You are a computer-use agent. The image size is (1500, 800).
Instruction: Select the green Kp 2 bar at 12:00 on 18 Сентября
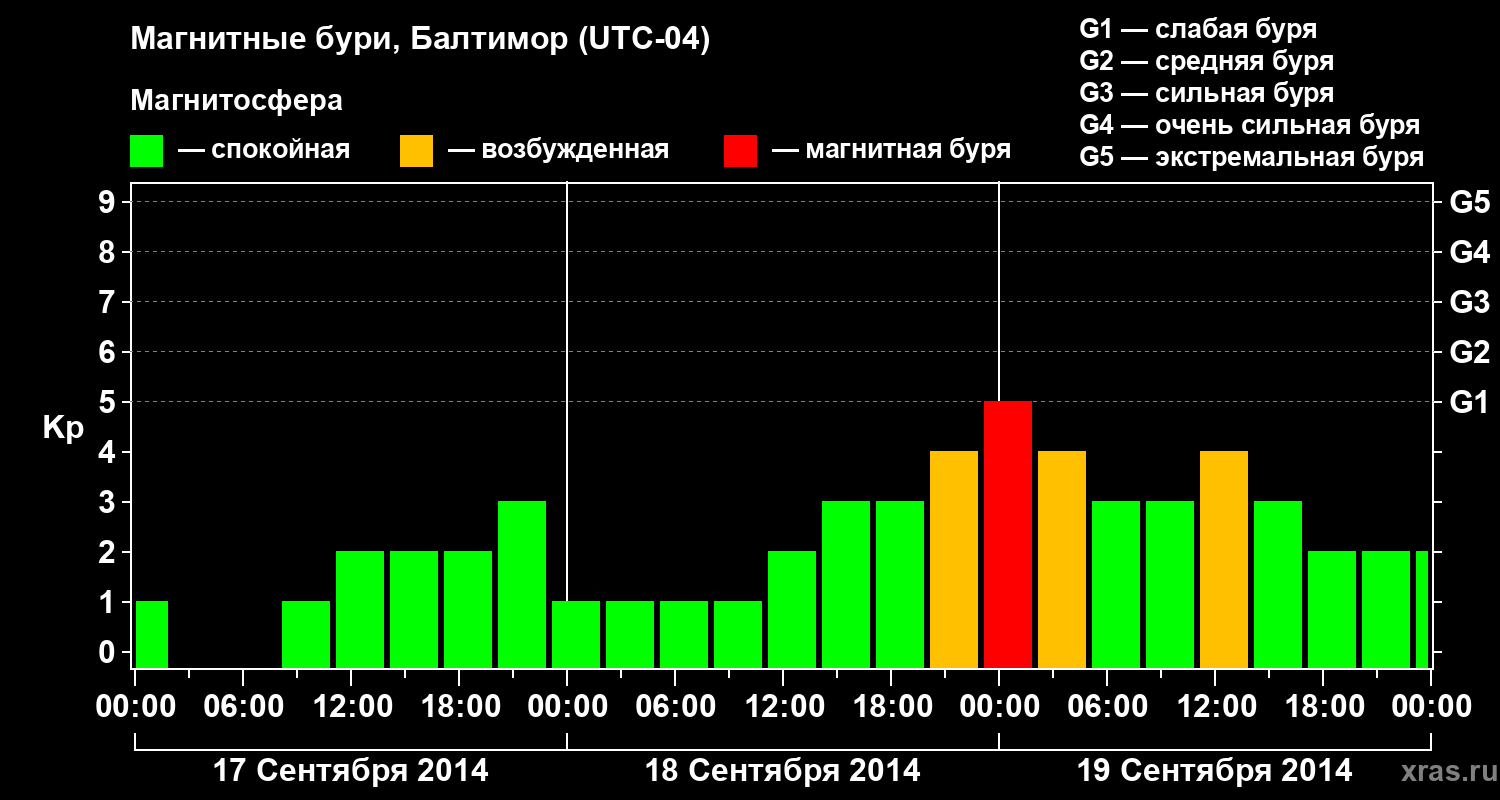pos(792,610)
